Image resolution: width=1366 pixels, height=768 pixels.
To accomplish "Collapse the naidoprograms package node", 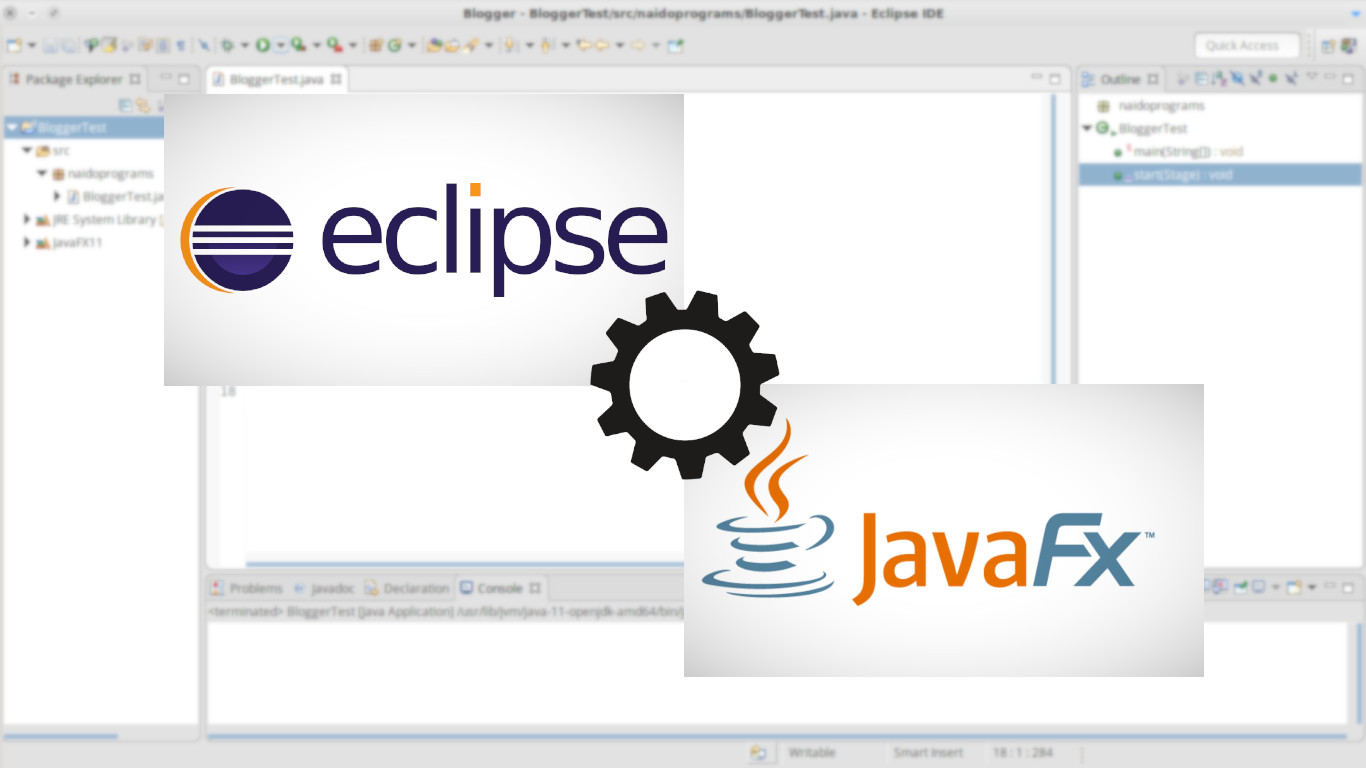I will click(43, 173).
